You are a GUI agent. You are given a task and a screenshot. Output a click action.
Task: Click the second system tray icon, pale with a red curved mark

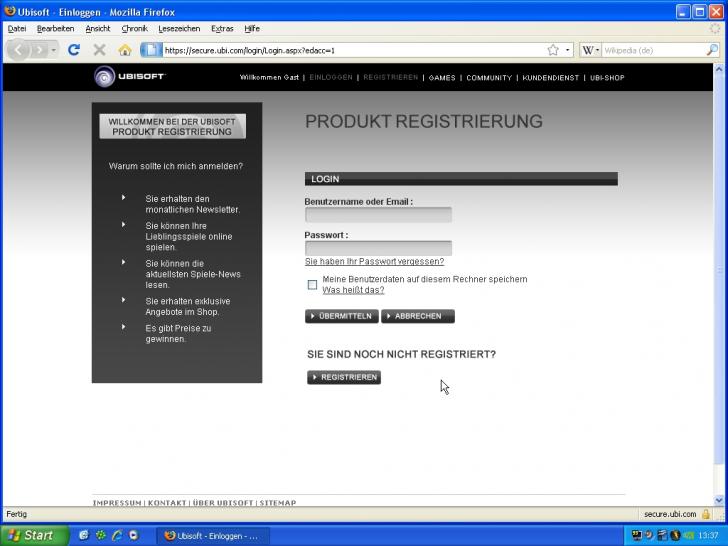650,535
